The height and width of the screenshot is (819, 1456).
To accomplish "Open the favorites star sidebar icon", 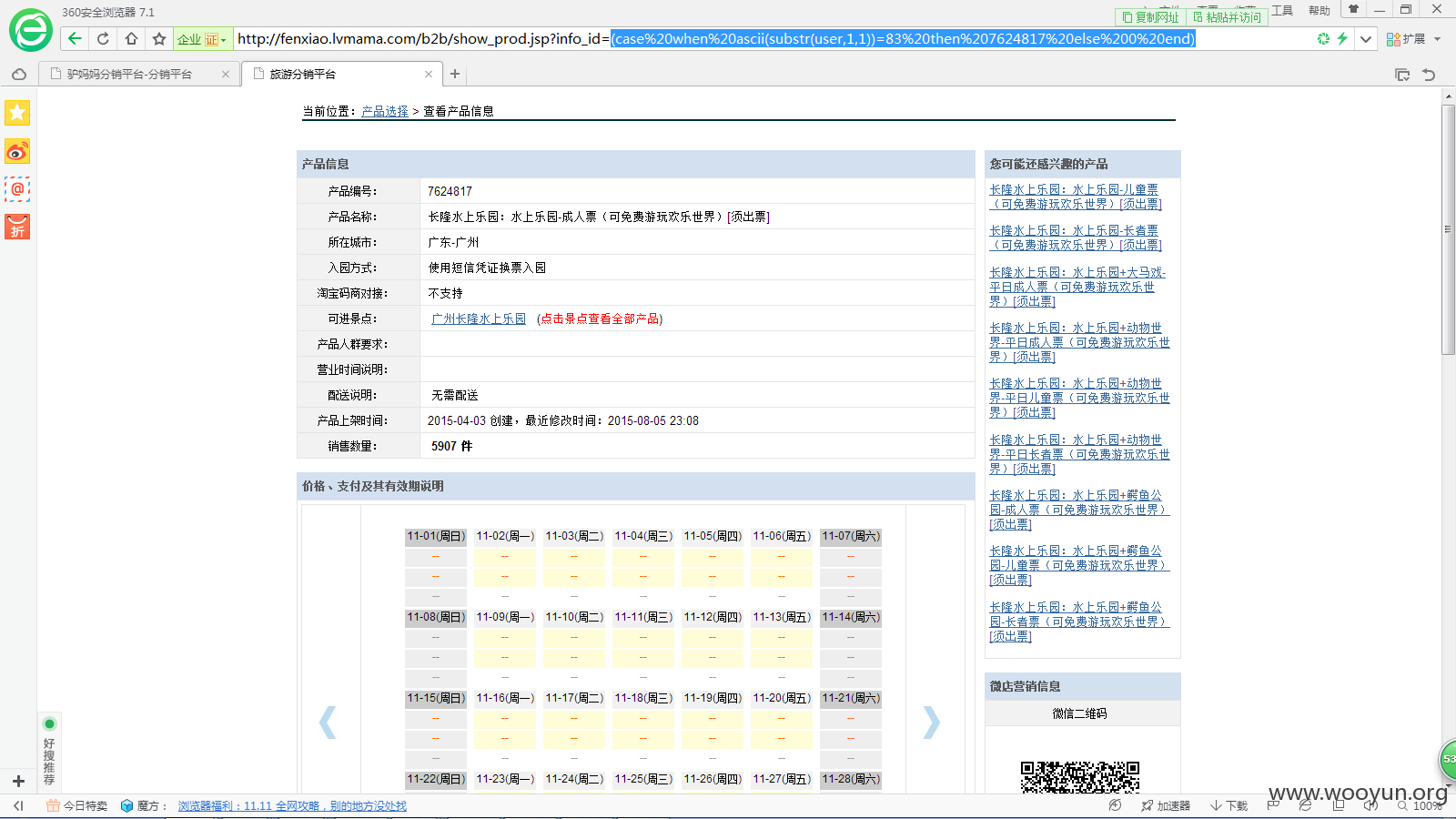I will click(x=17, y=113).
